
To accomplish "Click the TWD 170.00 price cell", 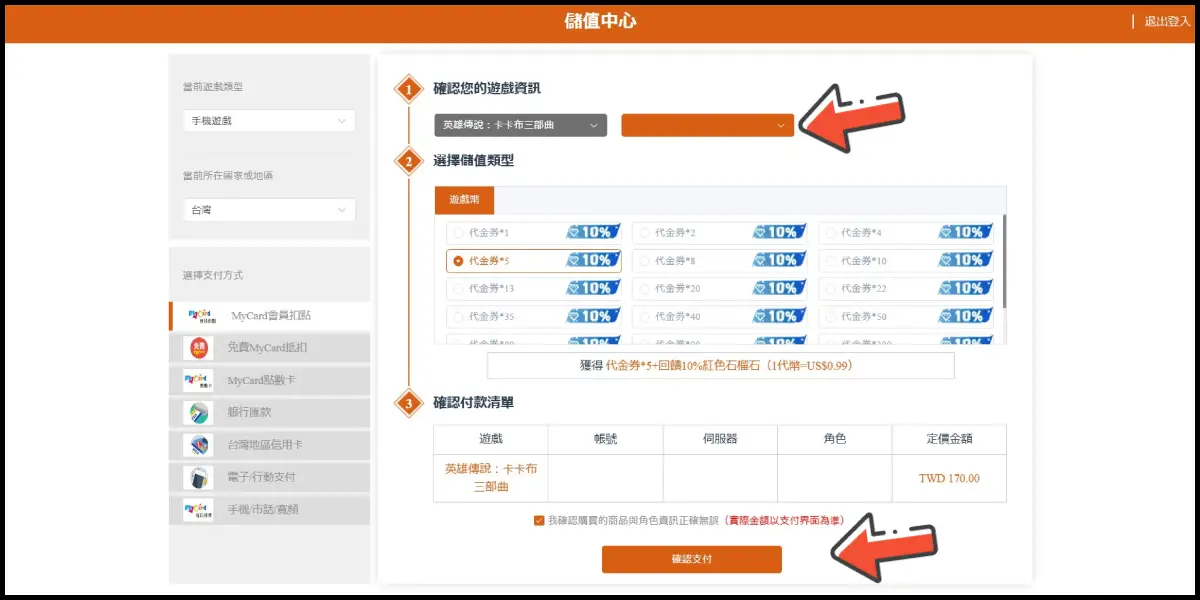I will tap(949, 478).
